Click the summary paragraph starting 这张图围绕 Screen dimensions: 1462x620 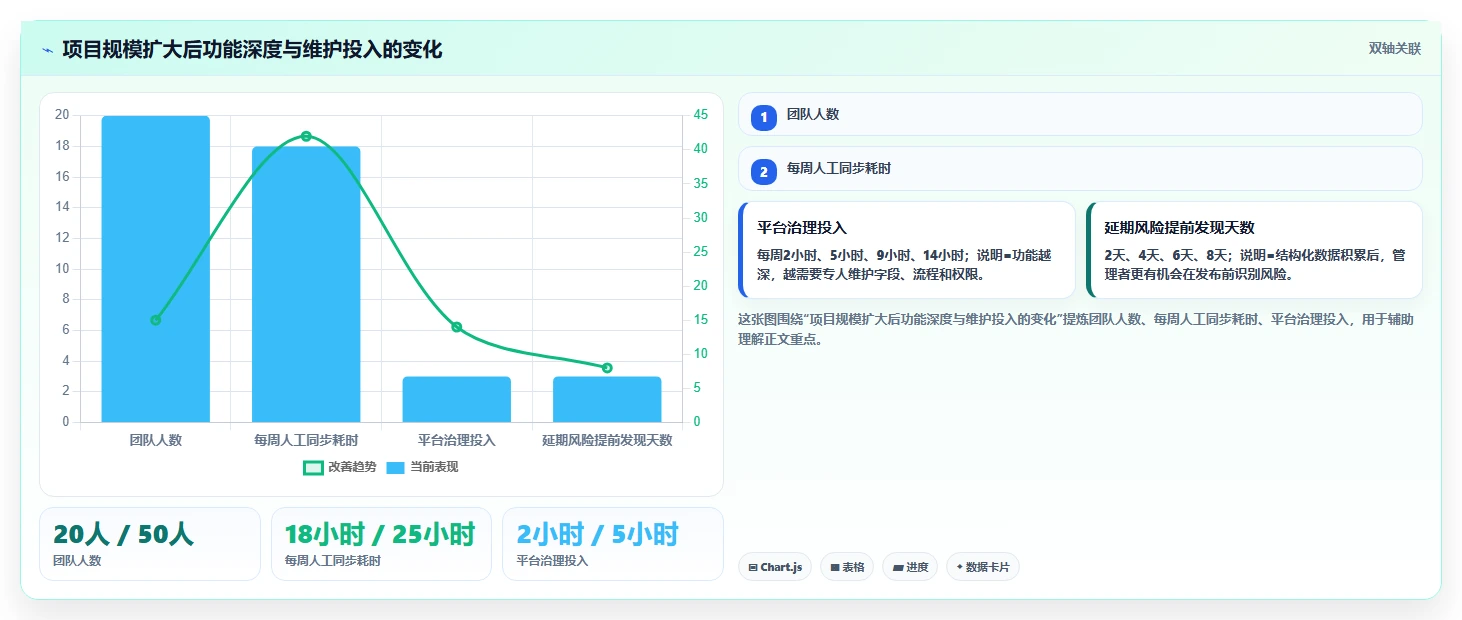coord(1076,329)
